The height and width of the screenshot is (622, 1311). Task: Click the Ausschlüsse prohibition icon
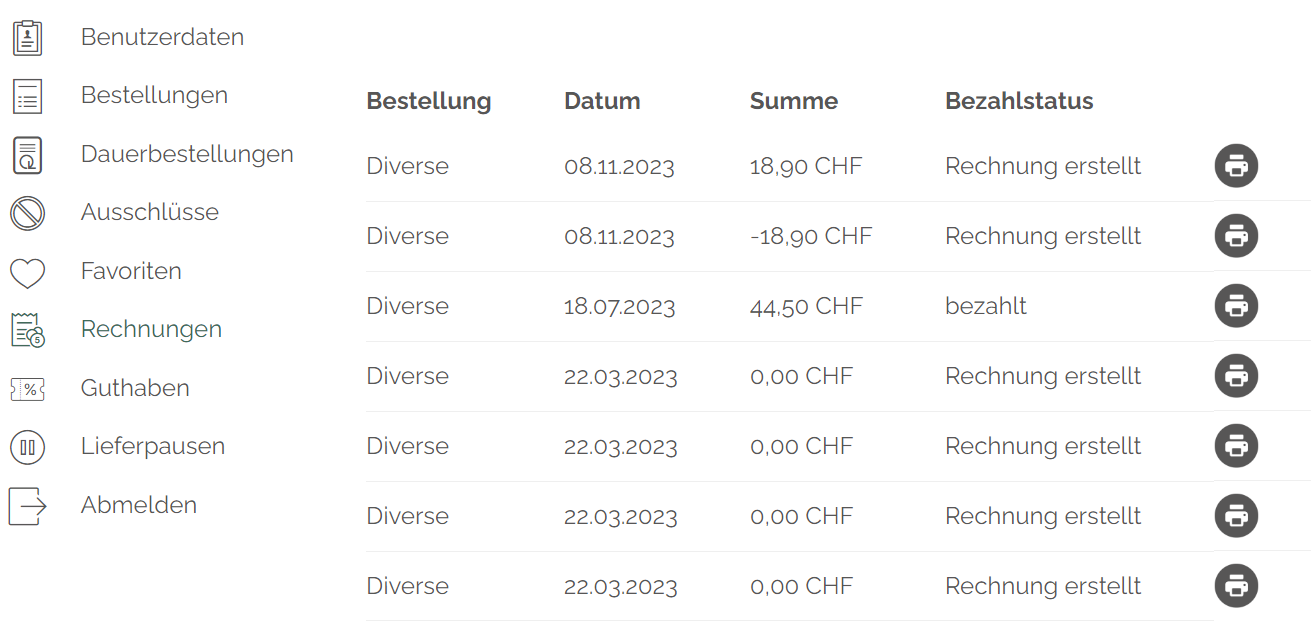pos(28,212)
